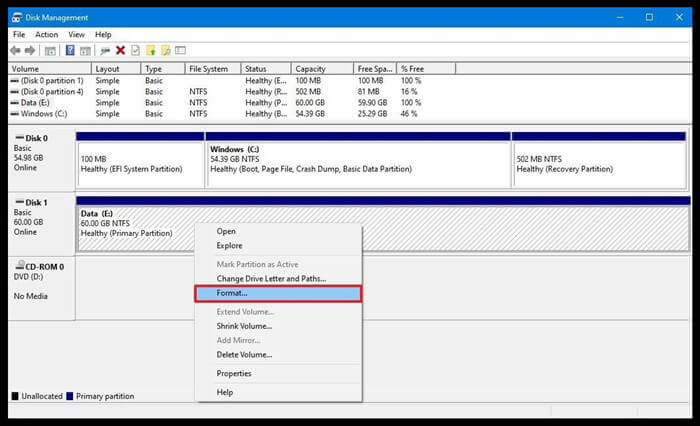Open the Action menu
The height and width of the screenshot is (426, 700).
[x=46, y=34]
